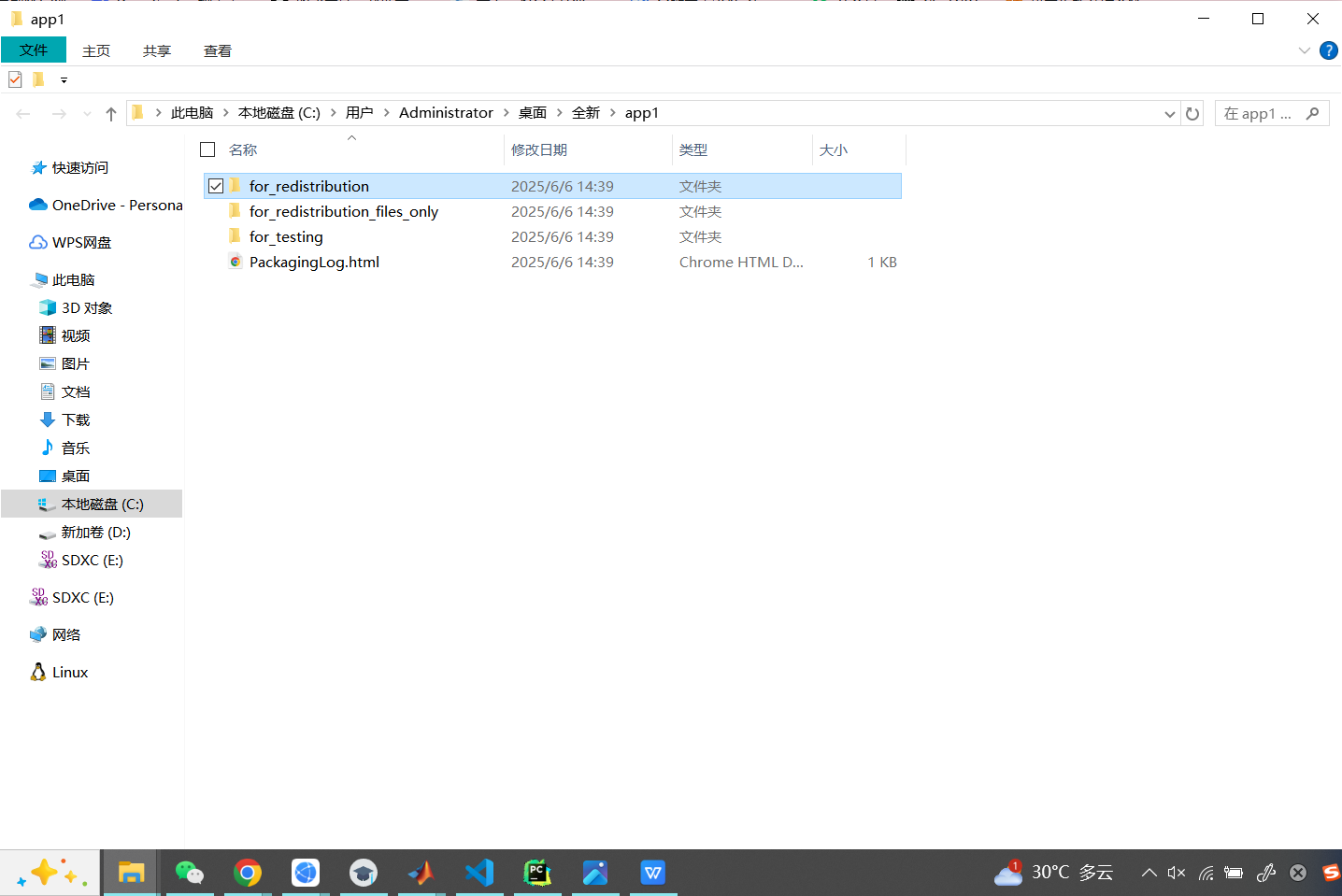Screen dimensions: 1342x896
Task: Start MATLAB from the taskbar
Action: click(x=421, y=873)
